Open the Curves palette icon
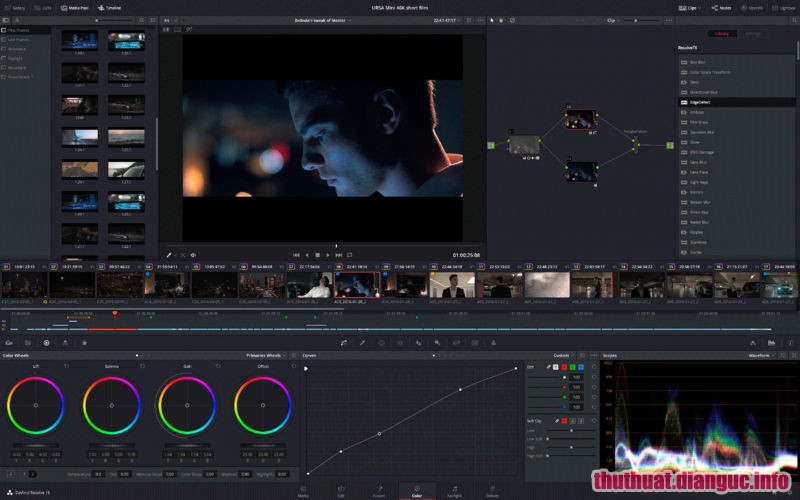This screenshot has width=800, height=500. coord(344,343)
